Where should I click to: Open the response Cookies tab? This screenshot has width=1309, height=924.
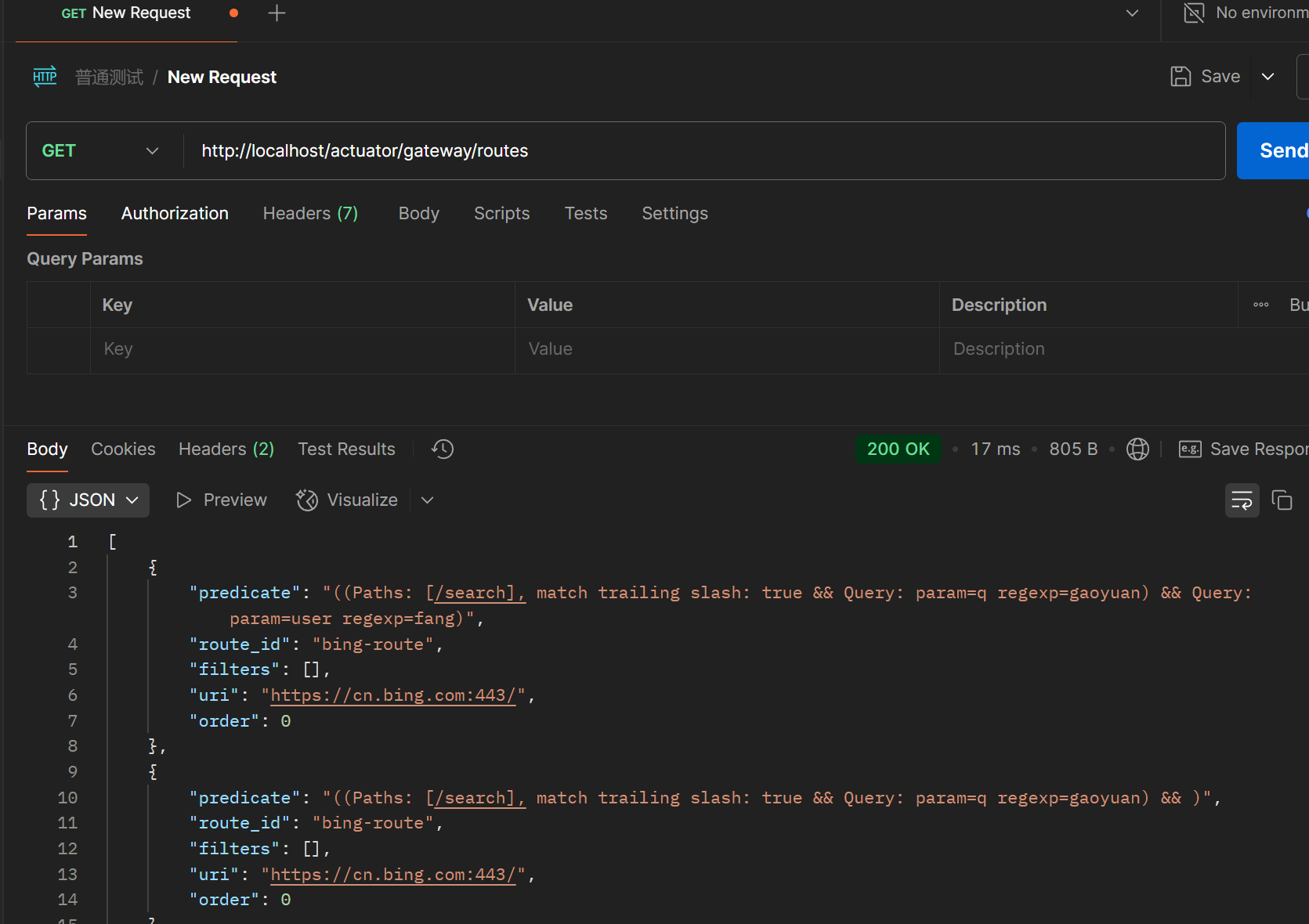coord(124,449)
